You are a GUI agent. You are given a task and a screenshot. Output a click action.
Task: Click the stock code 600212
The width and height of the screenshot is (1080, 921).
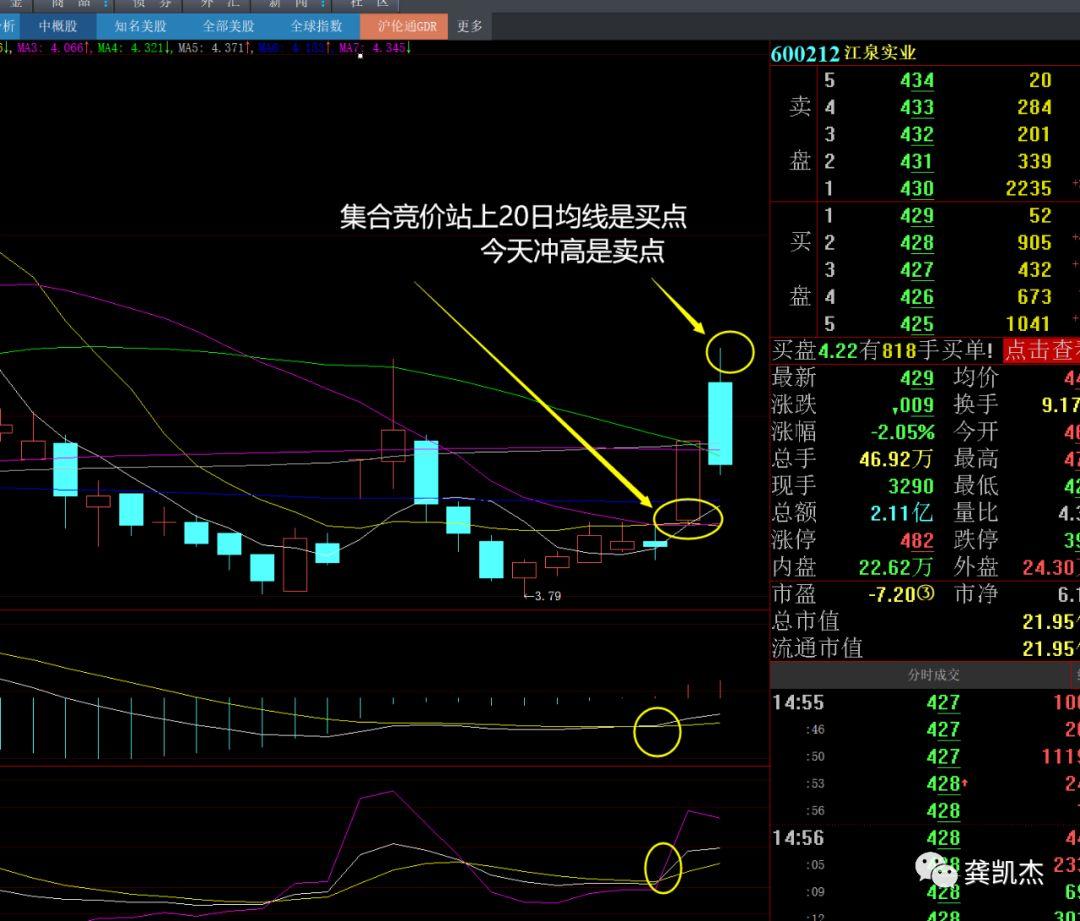[805, 54]
